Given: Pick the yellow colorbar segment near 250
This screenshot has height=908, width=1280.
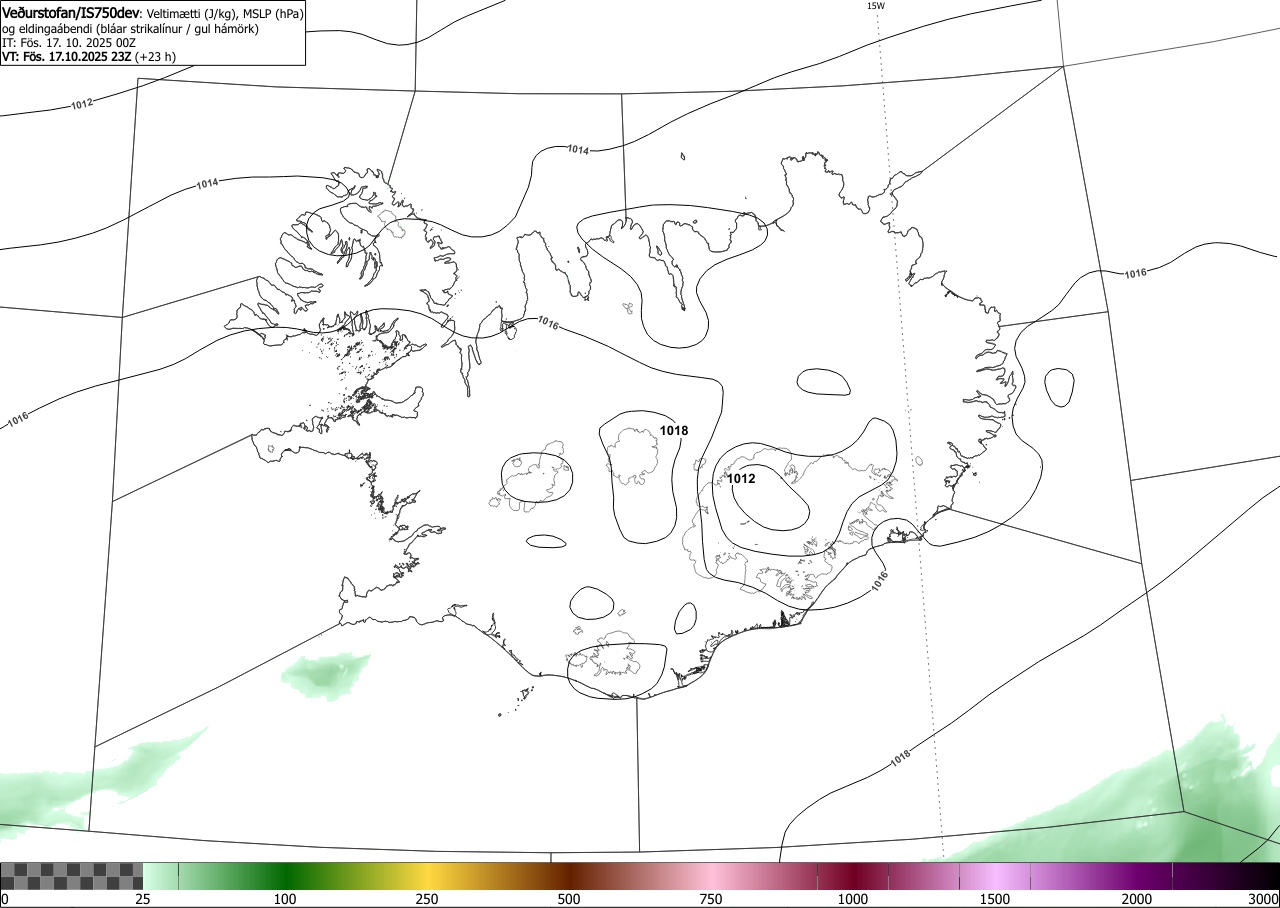Looking at the screenshot, I should tap(427, 876).
